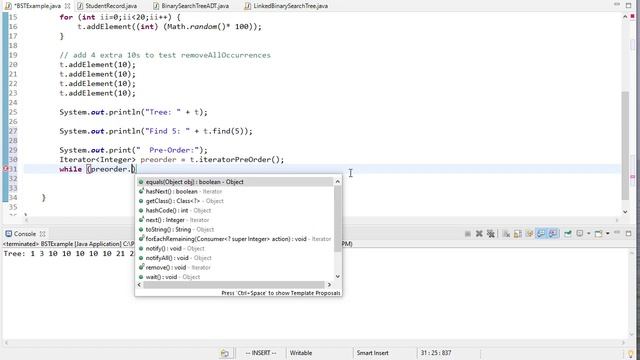Choose notifyAll() : void proposal

235,258
